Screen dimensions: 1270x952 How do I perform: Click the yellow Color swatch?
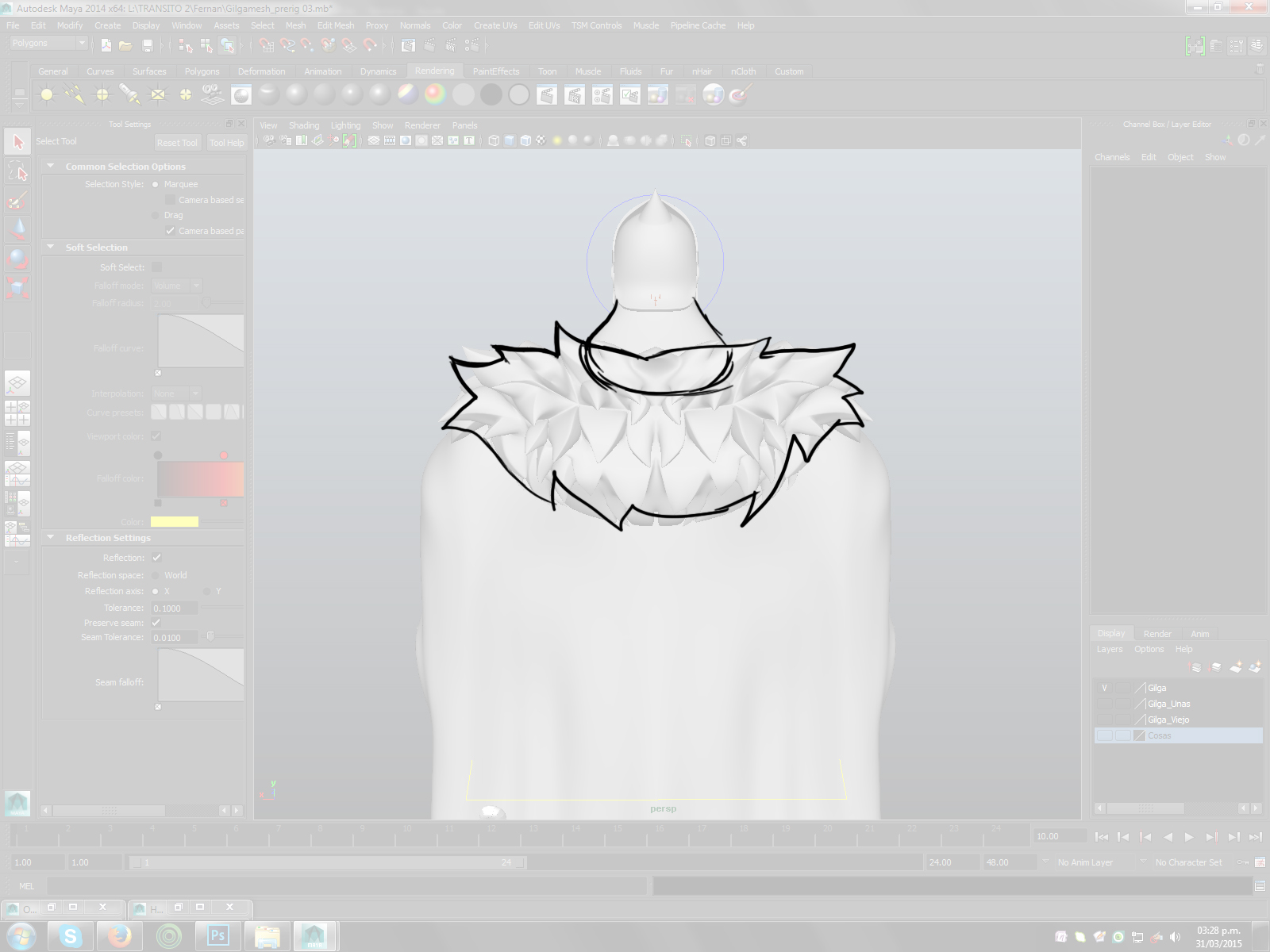tap(174, 522)
